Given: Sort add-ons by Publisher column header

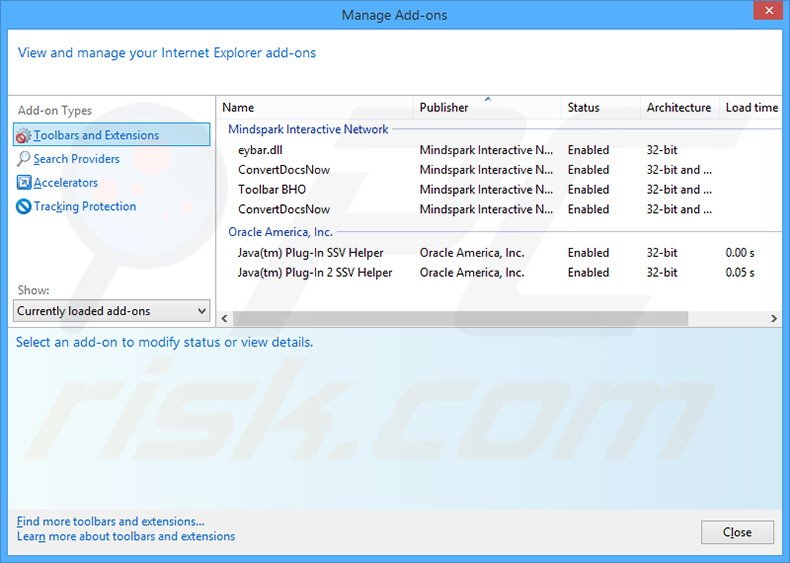Looking at the screenshot, I should (487, 107).
